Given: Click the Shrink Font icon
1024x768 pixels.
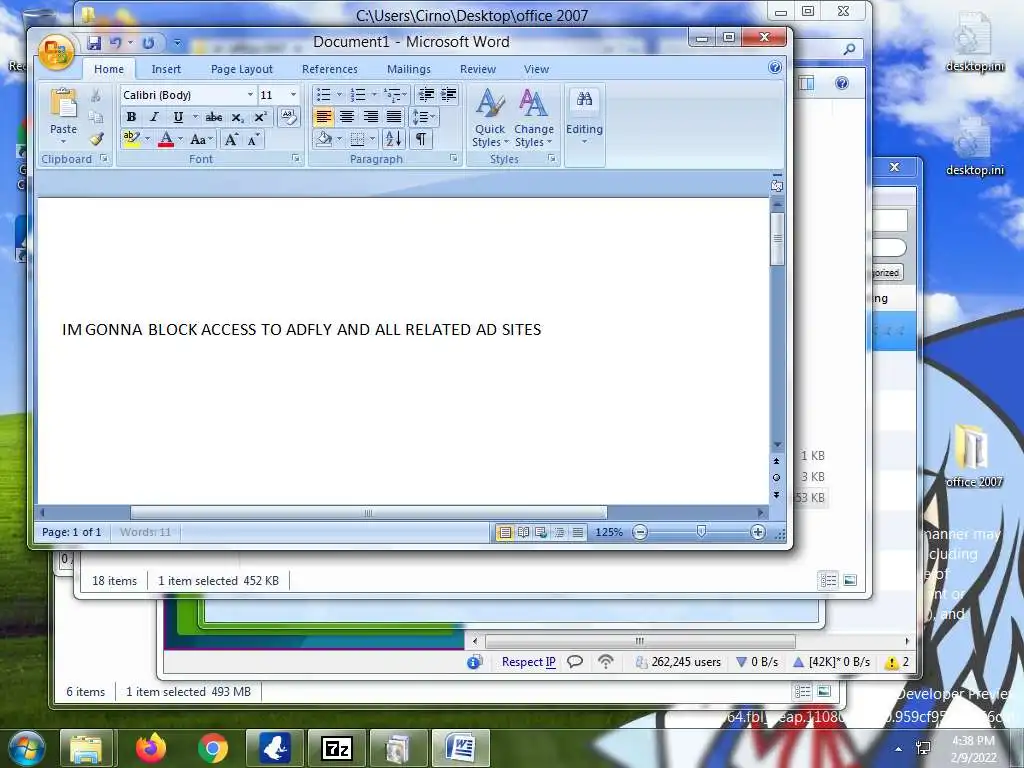Looking at the screenshot, I should click(x=253, y=139).
